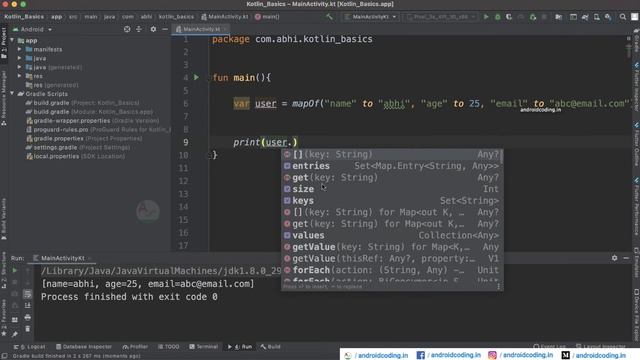Select 'keys' Set<String> suggestion

392,200
